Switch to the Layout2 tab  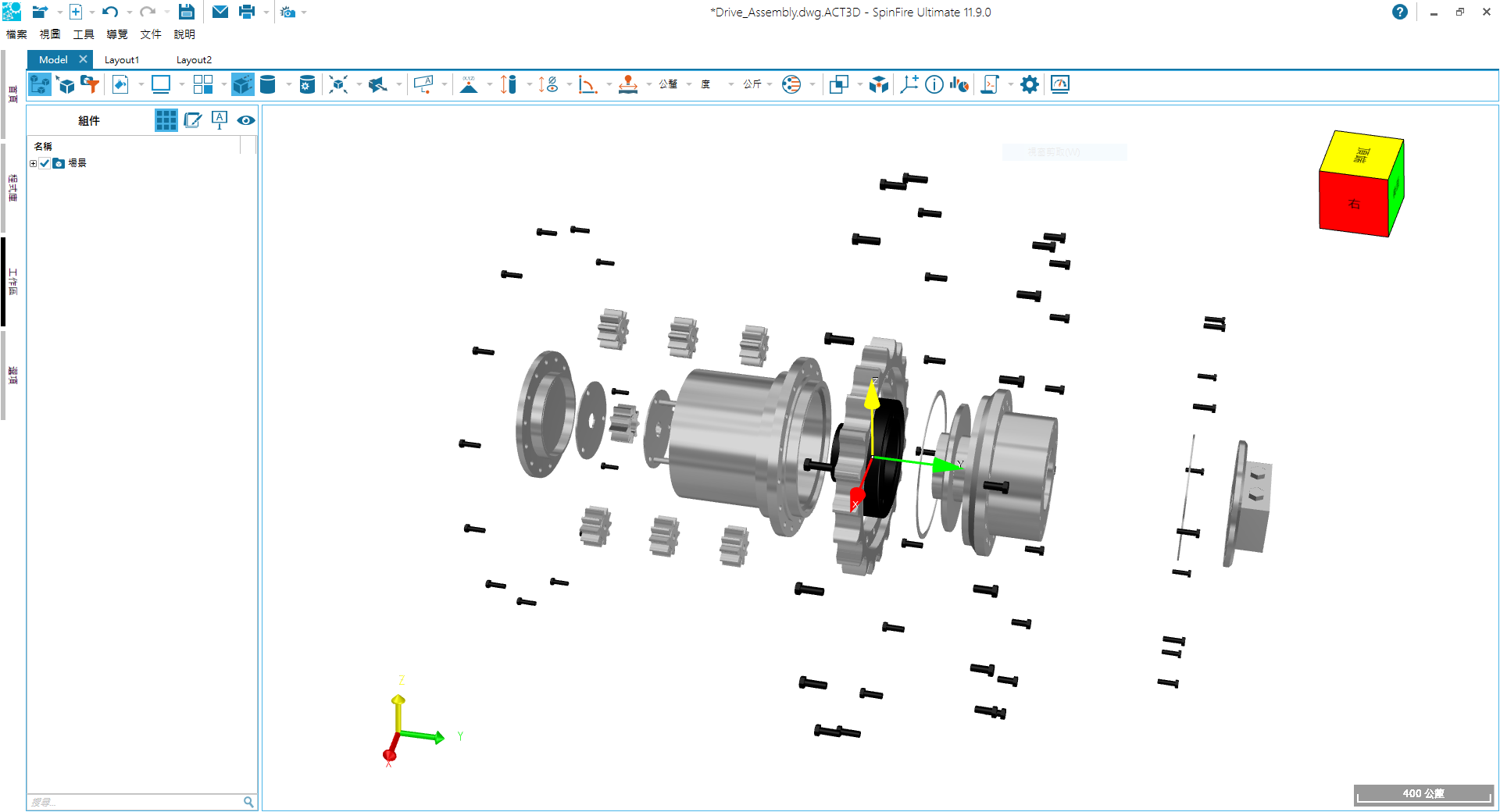tap(194, 60)
